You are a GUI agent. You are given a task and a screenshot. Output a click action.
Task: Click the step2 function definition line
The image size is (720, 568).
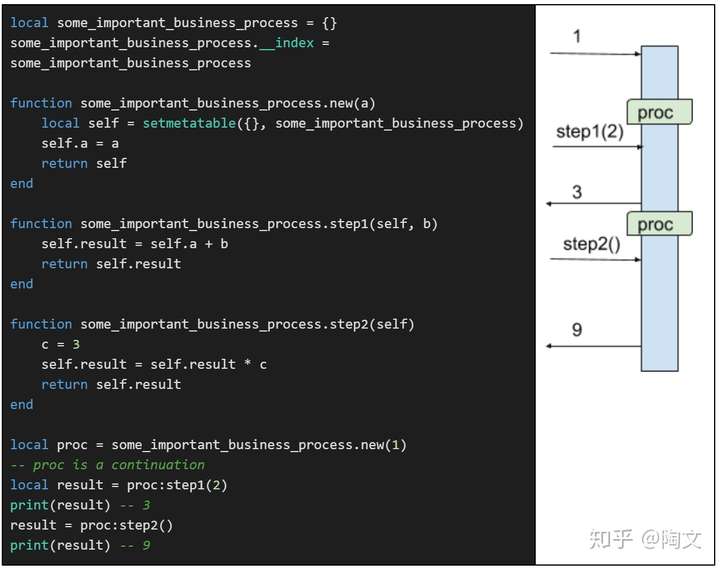pos(212,324)
